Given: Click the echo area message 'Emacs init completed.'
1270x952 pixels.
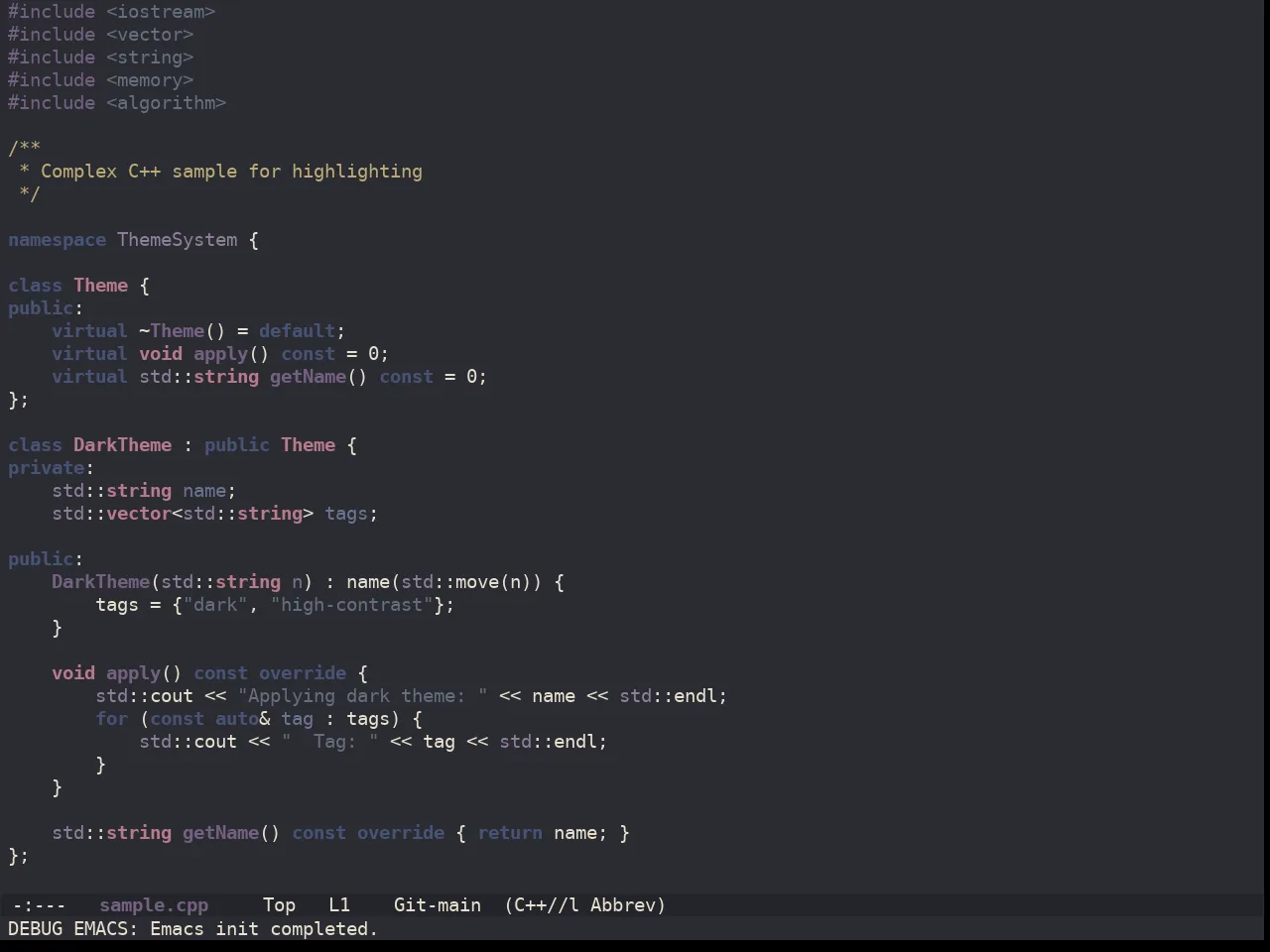Looking at the screenshot, I should [x=264, y=929].
